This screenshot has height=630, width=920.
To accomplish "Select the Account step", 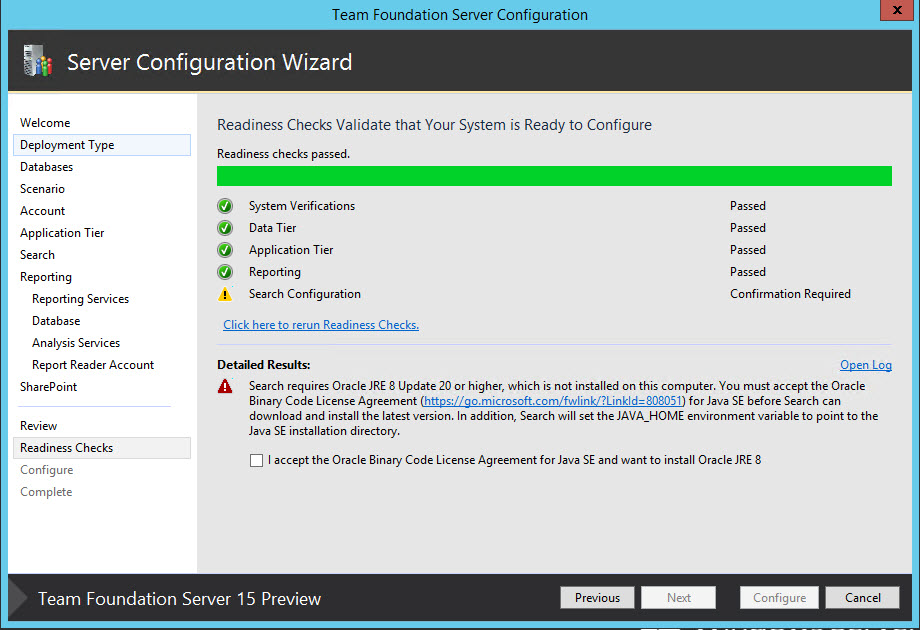I will 42,211.
